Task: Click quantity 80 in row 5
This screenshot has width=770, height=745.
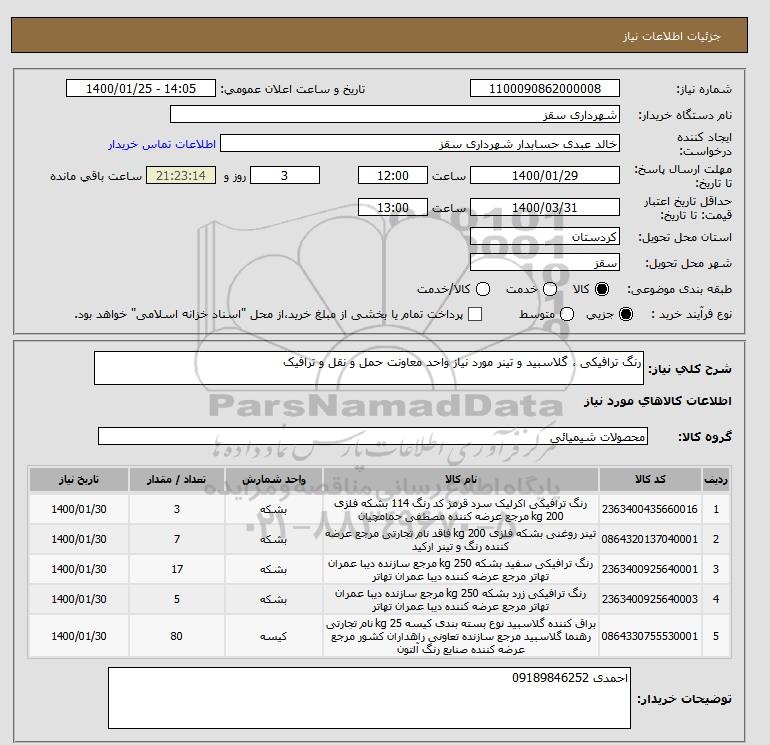Action: [177, 636]
